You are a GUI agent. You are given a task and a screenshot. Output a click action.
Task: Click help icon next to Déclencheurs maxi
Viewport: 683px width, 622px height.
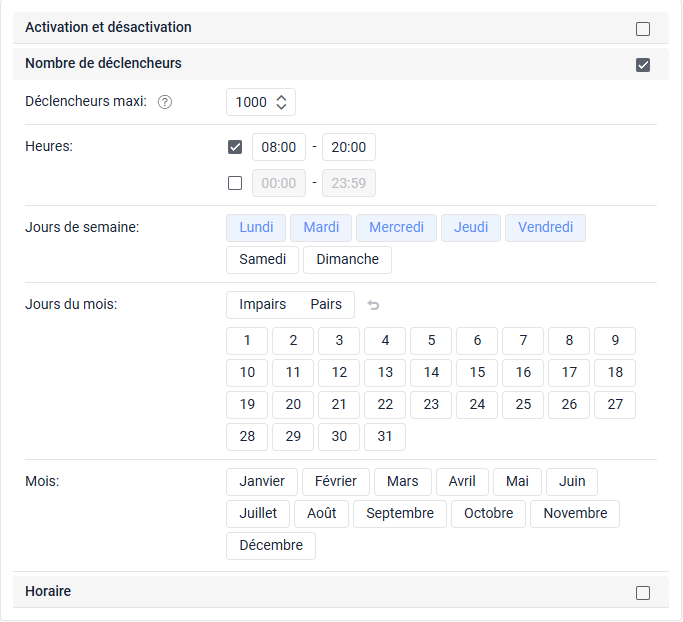pos(165,102)
